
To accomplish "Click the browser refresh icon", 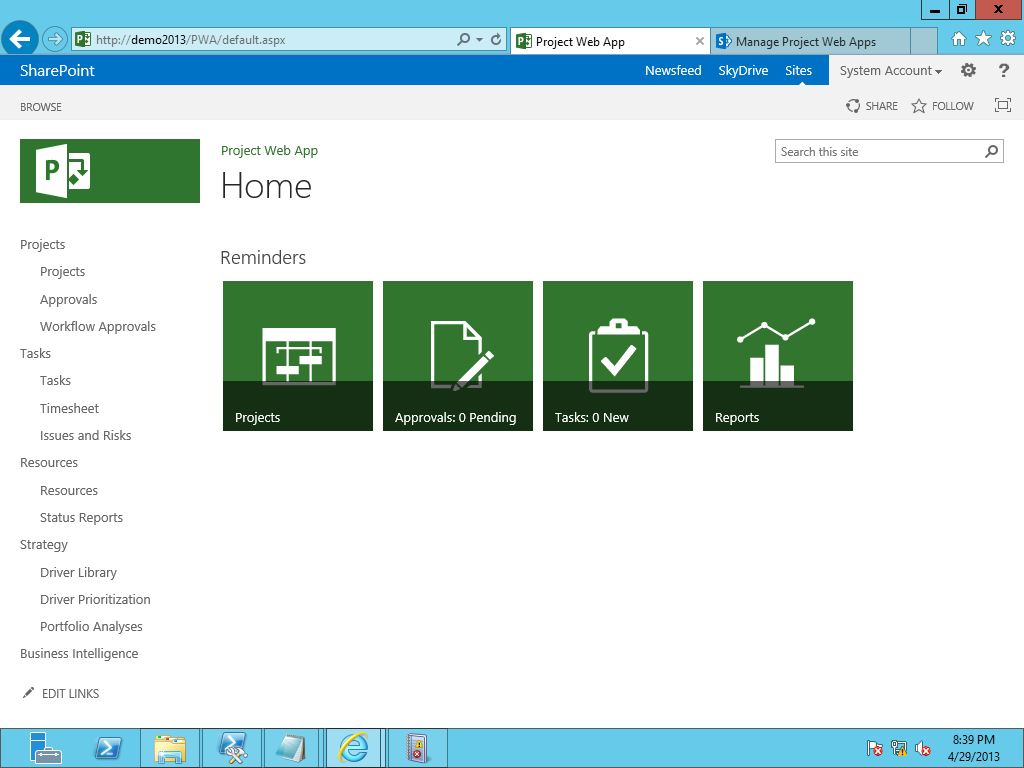I will 496,40.
